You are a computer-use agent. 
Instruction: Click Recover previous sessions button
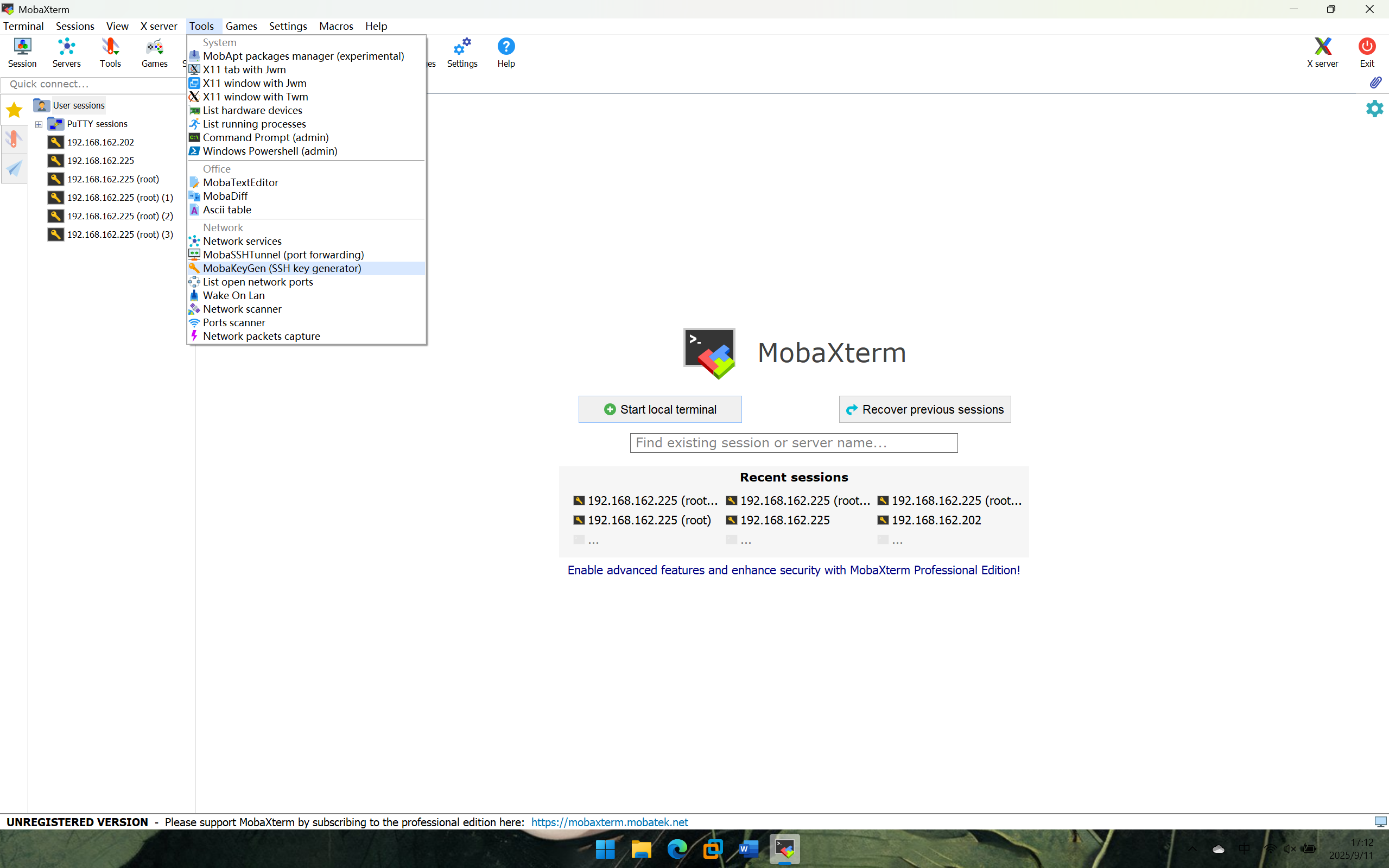point(925,409)
